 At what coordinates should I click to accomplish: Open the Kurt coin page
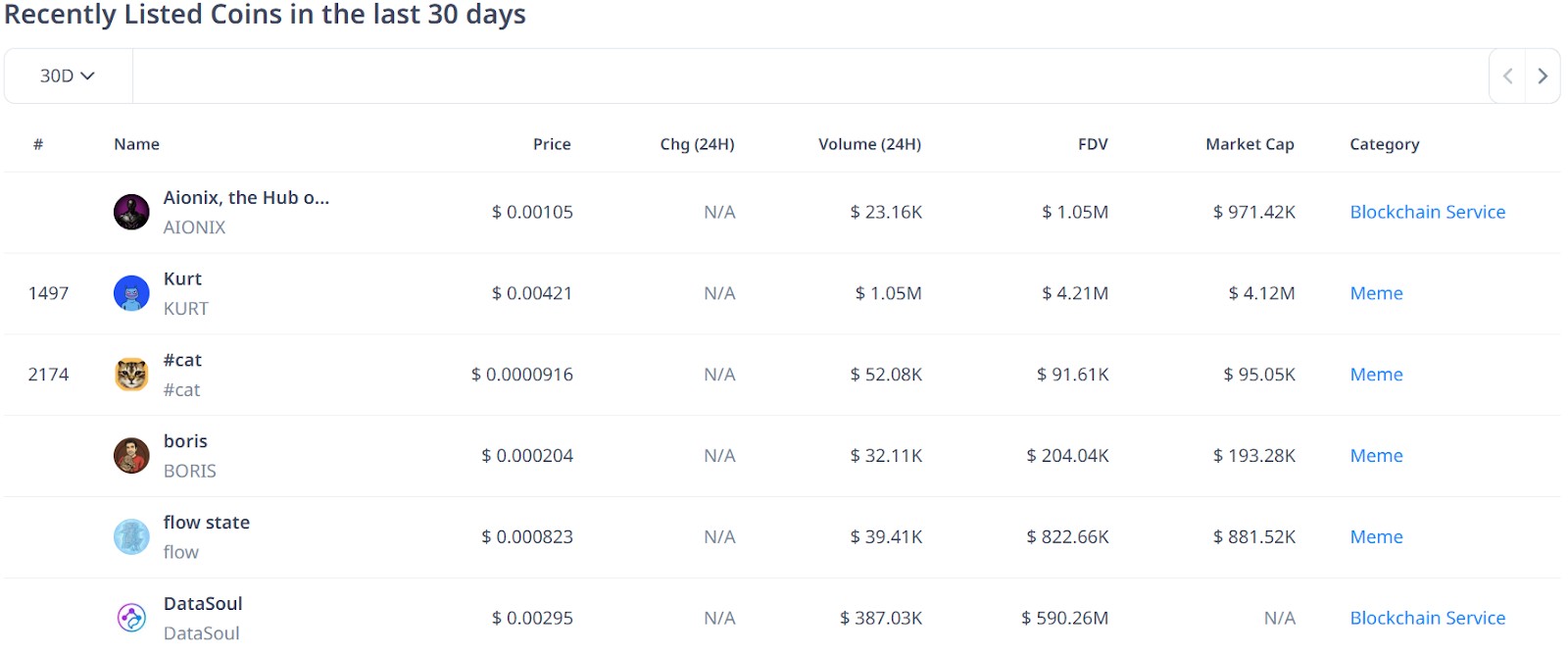(x=182, y=278)
